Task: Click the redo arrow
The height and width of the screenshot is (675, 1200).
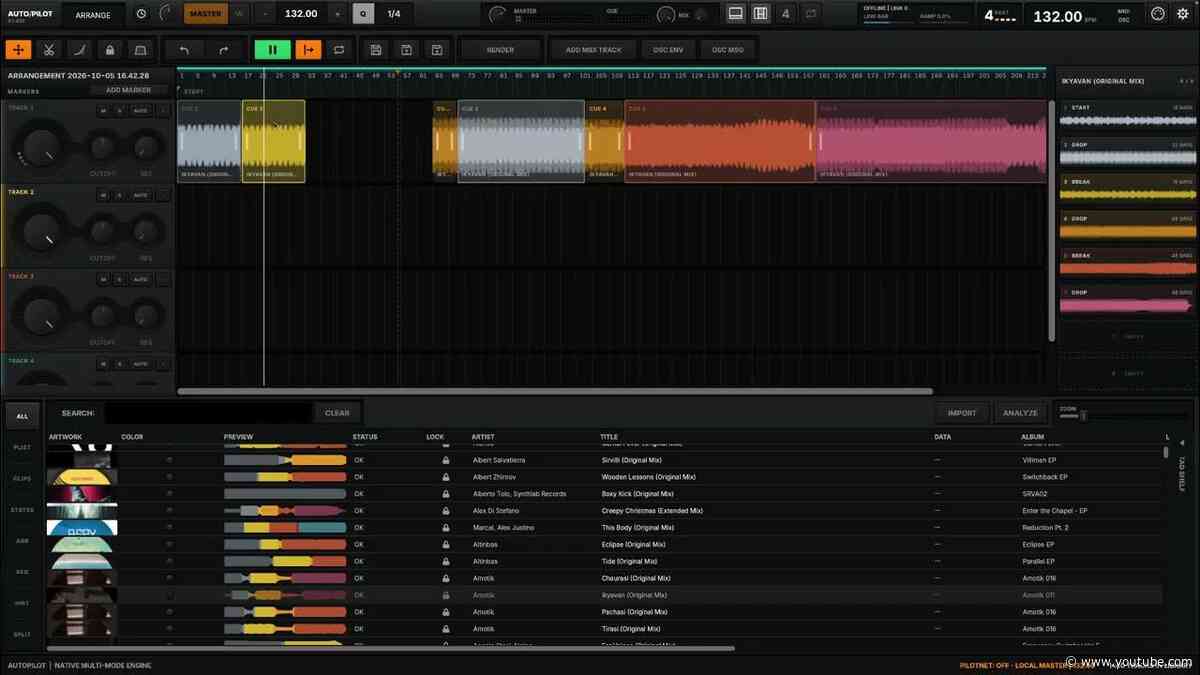Action: click(223, 50)
